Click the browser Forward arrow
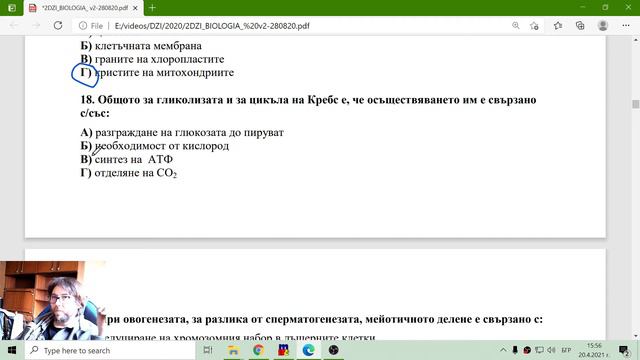Viewport: 640px width, 360px height. click(x=36, y=25)
